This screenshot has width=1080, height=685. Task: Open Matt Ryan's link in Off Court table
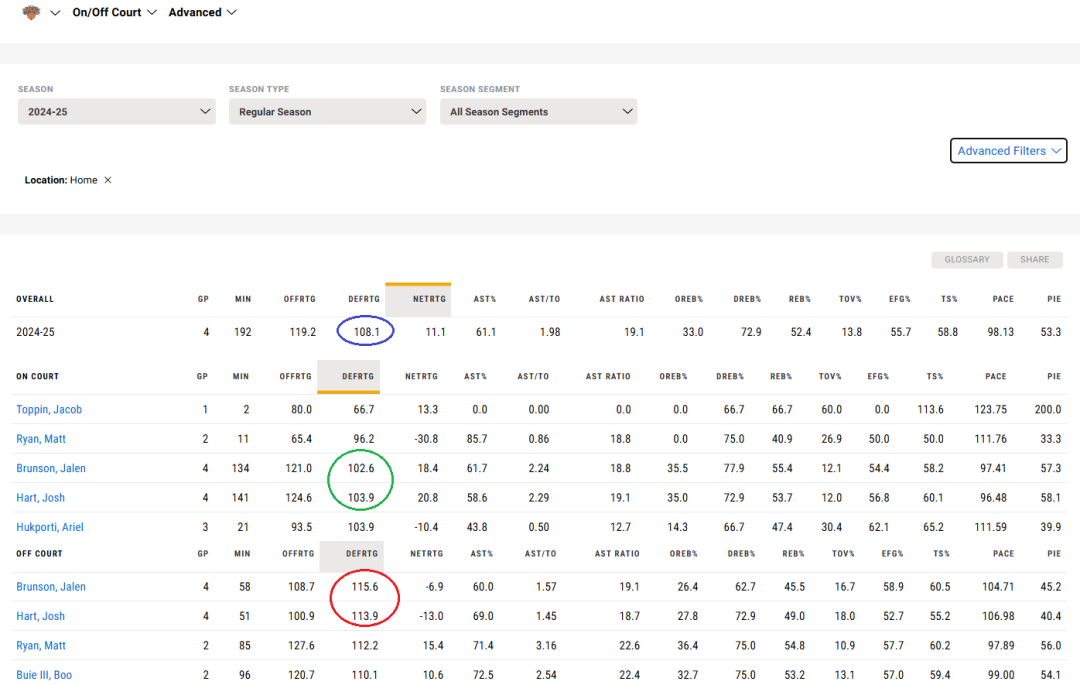pos(41,646)
